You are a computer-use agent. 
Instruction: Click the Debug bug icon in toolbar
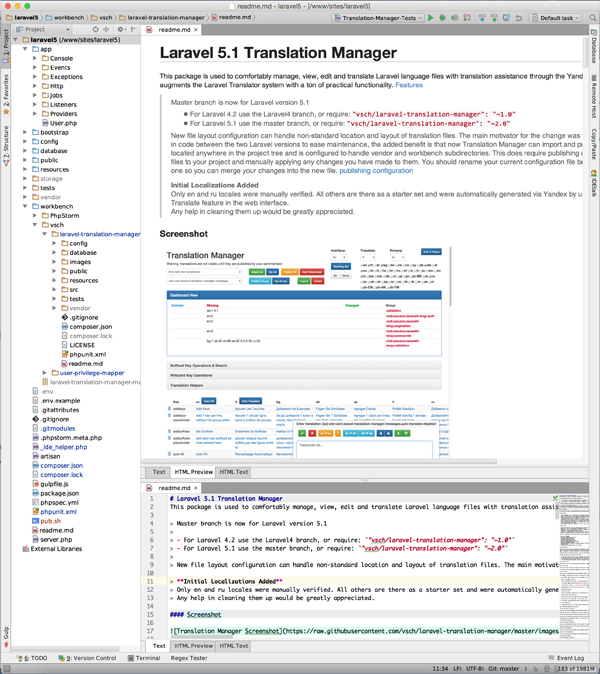tap(444, 17)
